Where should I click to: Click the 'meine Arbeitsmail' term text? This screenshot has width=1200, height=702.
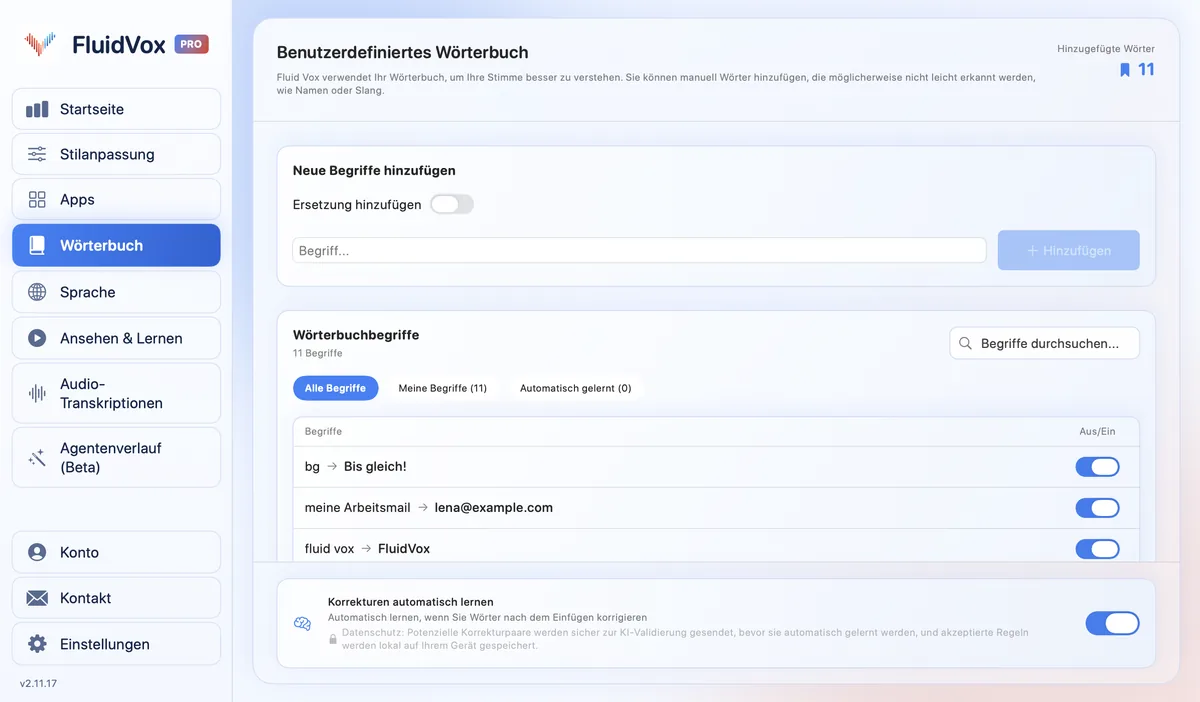(357, 508)
